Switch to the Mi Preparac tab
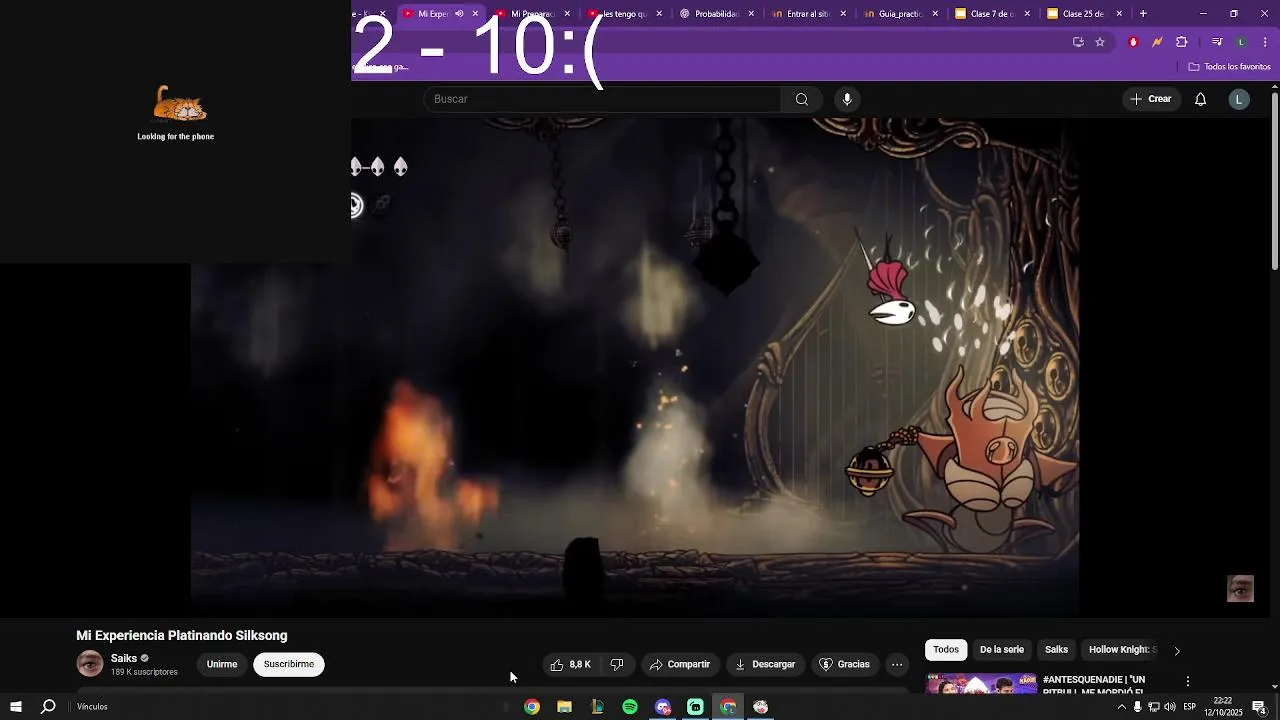Image resolution: width=1280 pixels, height=720 pixels. click(532, 14)
